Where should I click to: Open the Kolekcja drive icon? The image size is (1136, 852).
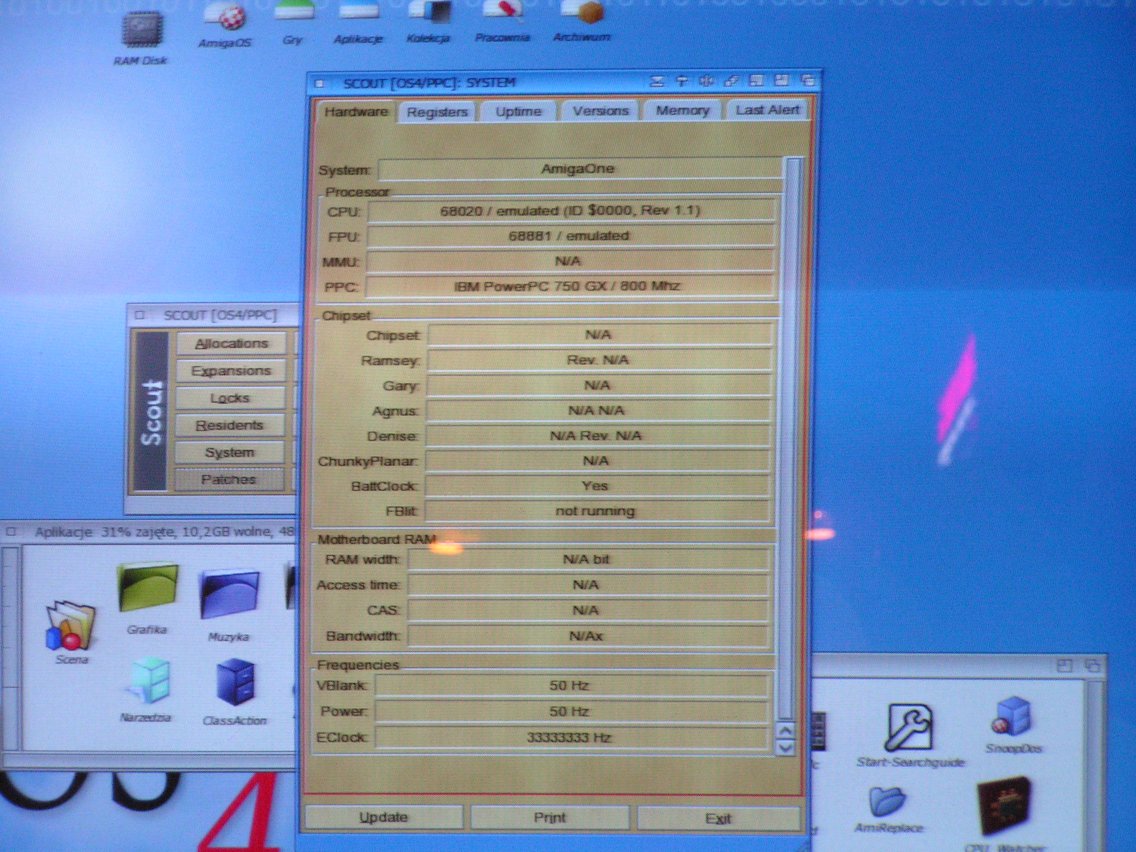(x=429, y=12)
